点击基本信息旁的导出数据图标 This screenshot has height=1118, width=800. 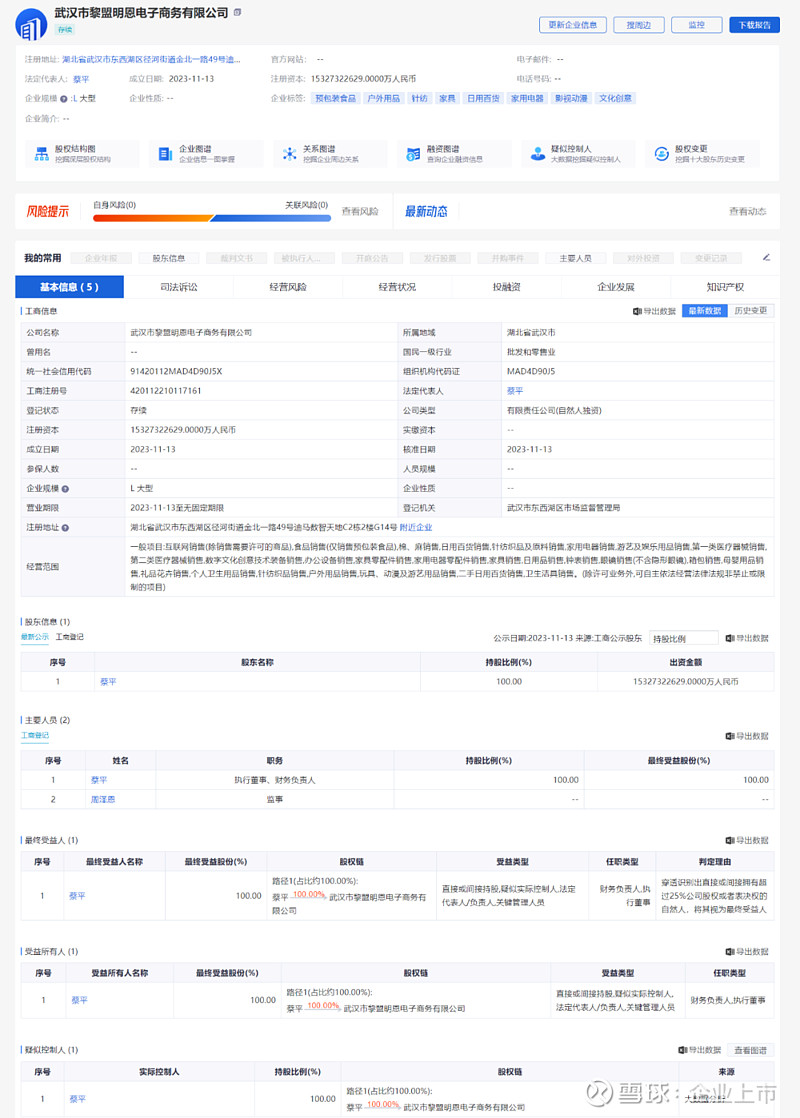click(639, 312)
